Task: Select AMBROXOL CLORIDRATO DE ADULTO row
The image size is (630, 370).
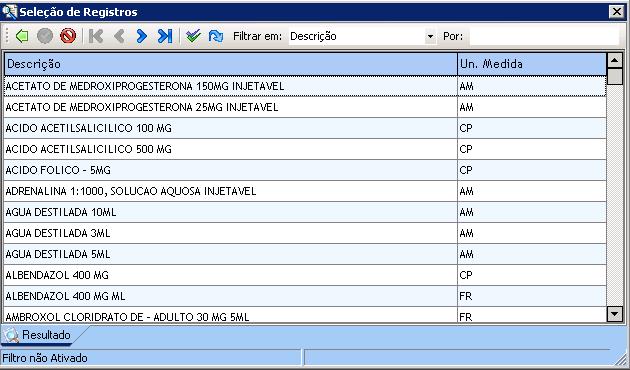Action: pos(305,315)
